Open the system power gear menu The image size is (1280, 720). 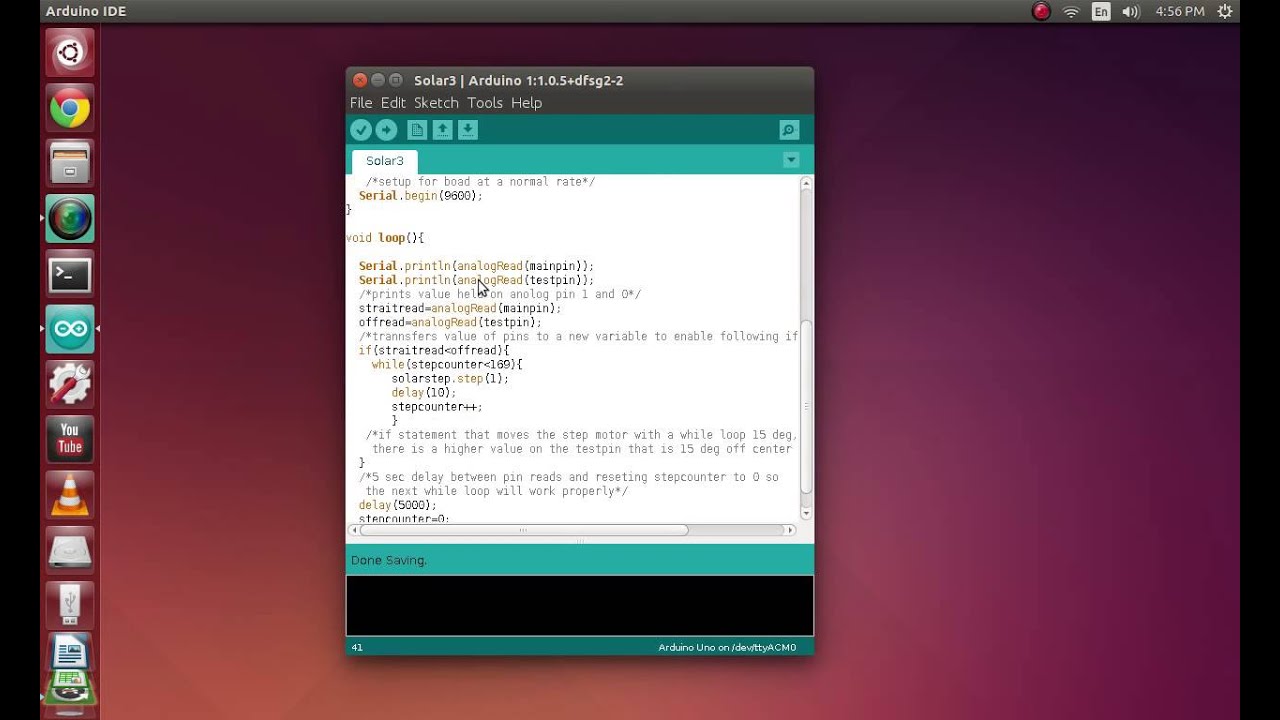coord(1225,12)
